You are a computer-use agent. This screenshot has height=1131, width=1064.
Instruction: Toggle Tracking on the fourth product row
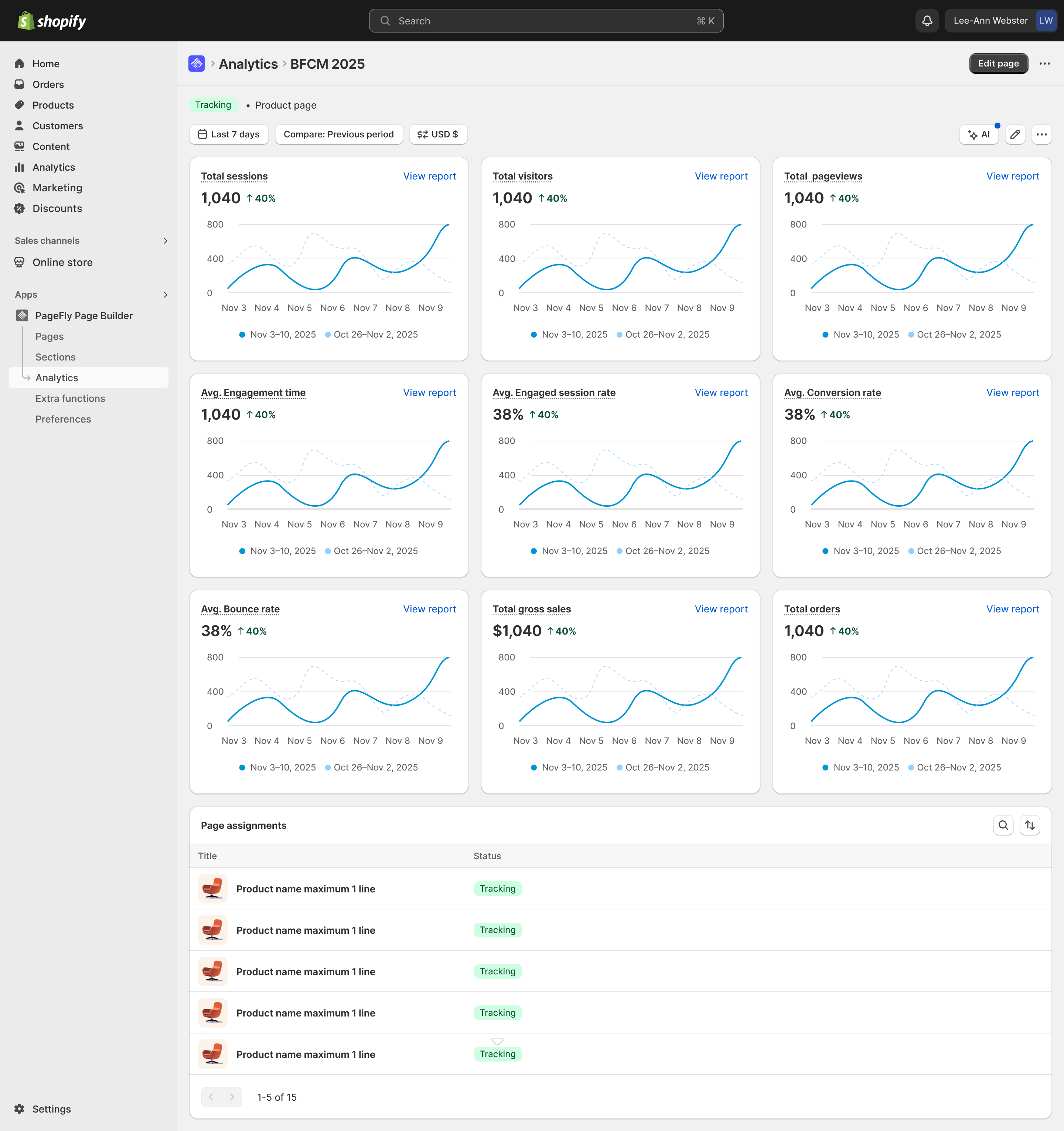(x=497, y=1013)
